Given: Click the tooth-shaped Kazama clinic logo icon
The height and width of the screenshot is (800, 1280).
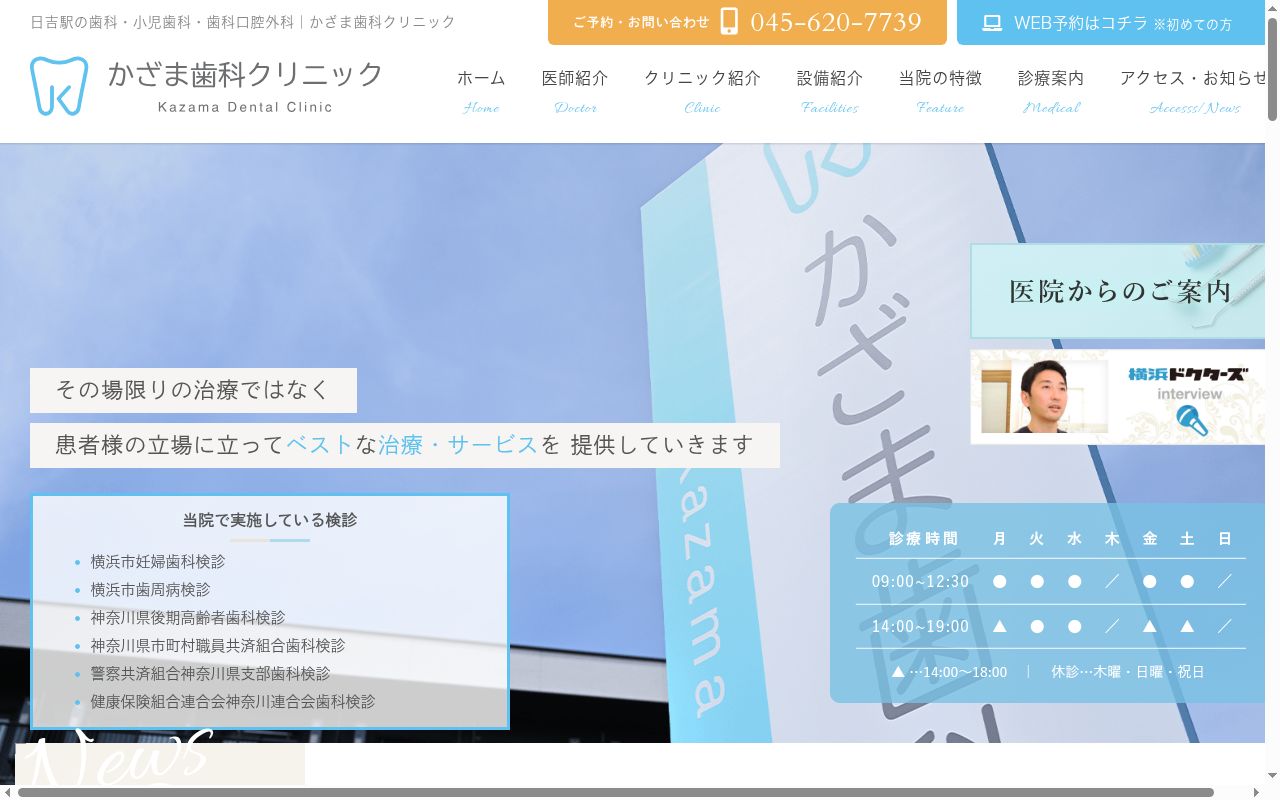Looking at the screenshot, I should point(59,86).
